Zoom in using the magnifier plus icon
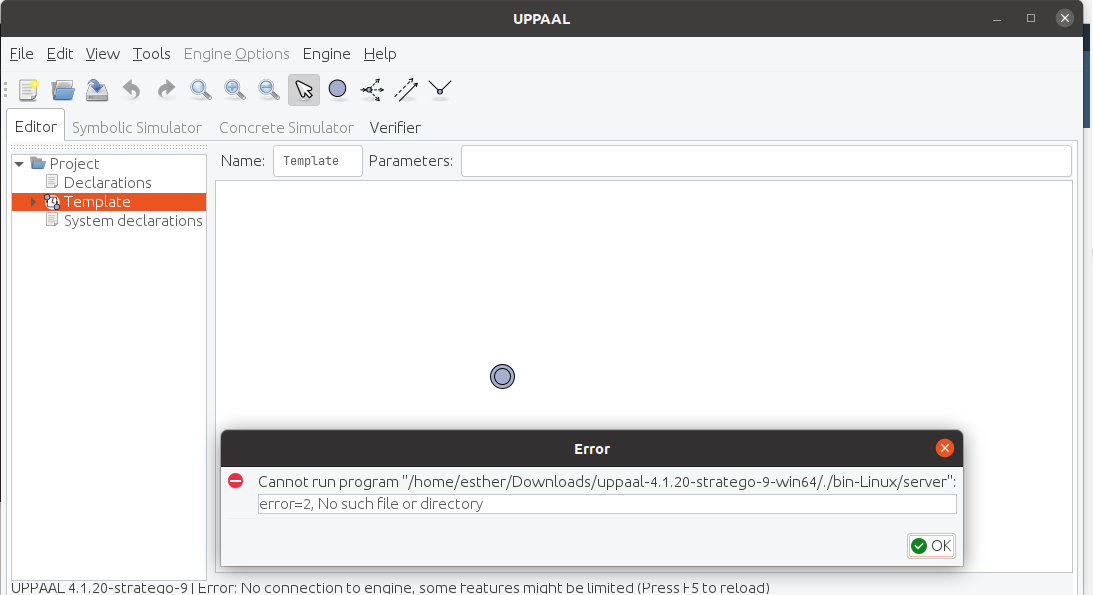 234,89
